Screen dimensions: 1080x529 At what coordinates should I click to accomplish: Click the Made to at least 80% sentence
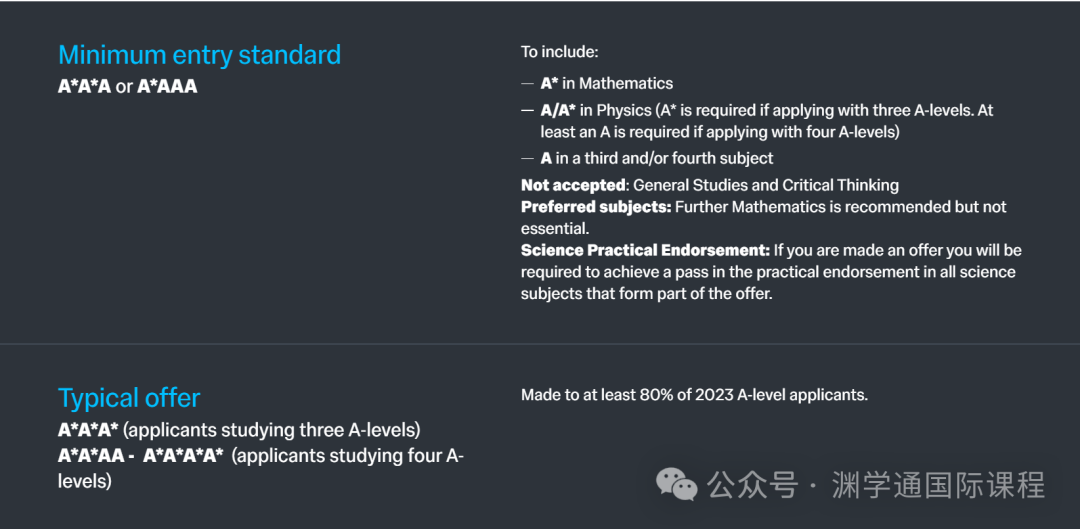point(694,395)
